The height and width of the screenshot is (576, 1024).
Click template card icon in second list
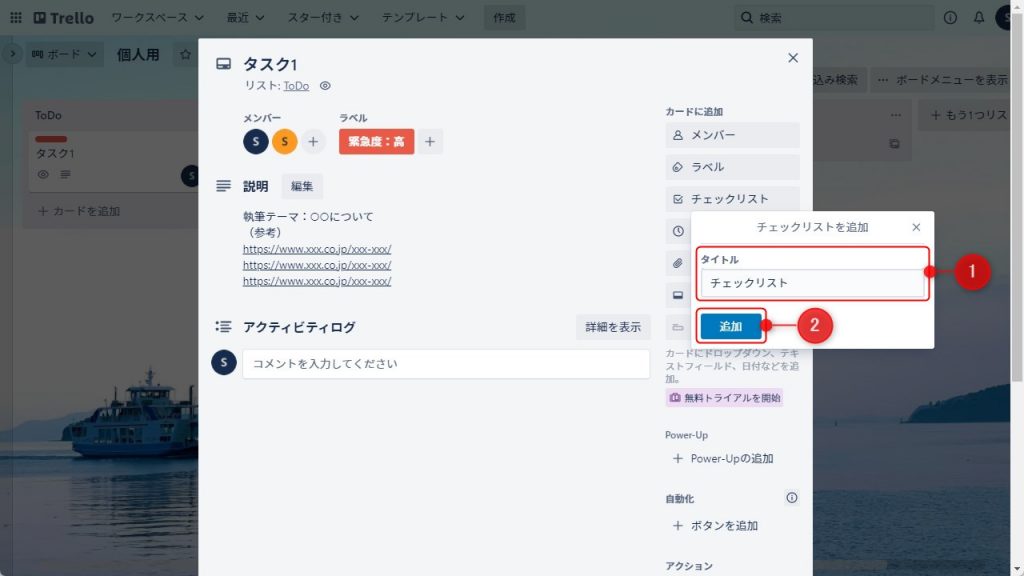(895, 144)
